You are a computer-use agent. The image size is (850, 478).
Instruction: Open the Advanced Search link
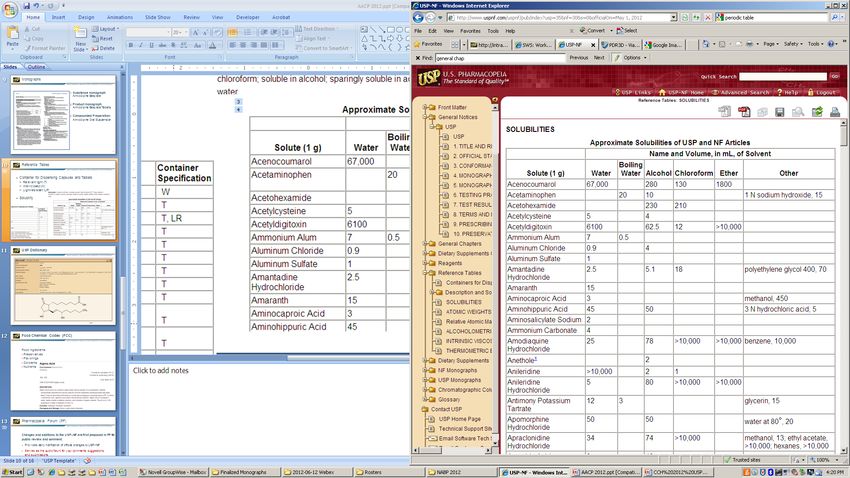tap(740, 93)
